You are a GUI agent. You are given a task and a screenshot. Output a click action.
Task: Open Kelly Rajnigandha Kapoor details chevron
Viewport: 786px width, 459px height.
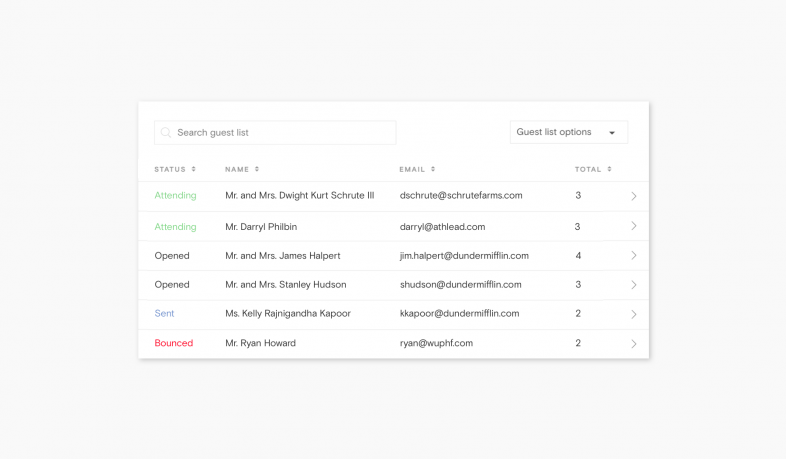coord(633,314)
